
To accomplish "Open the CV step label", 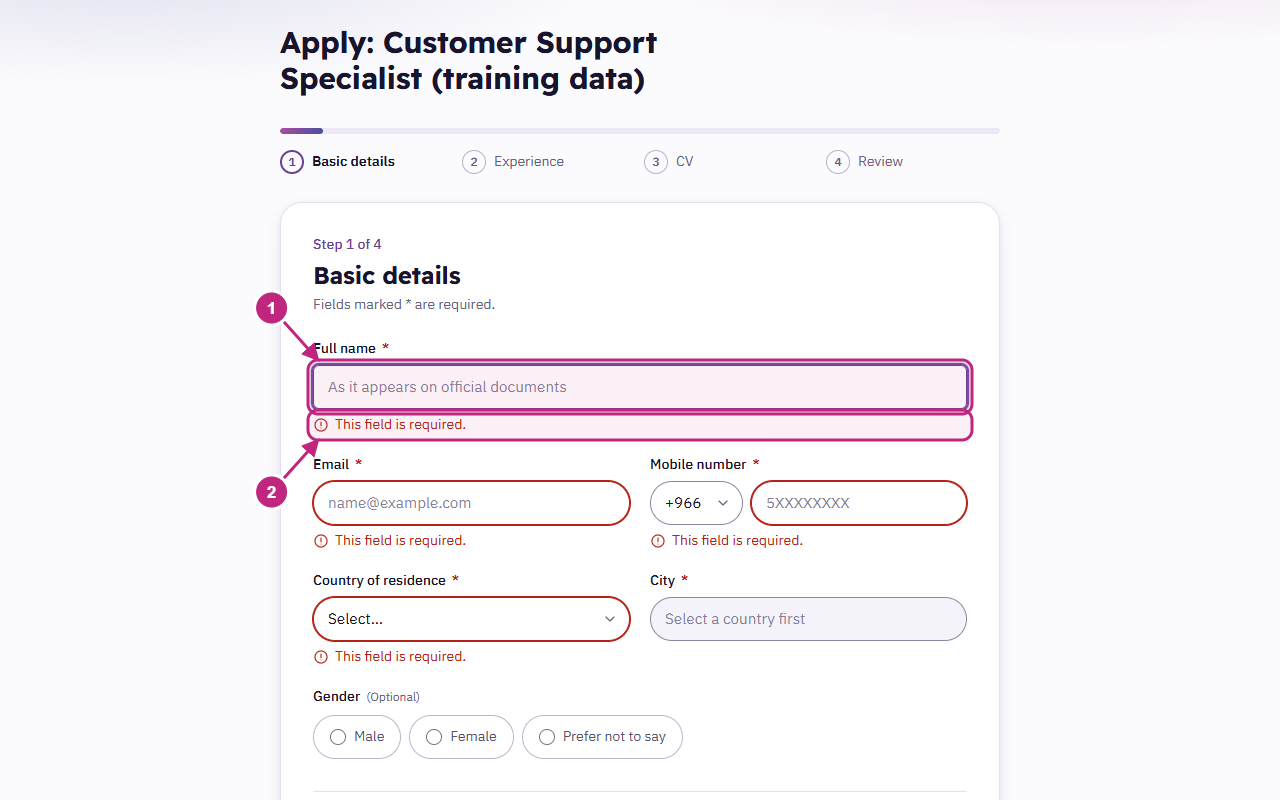I will [685, 162].
